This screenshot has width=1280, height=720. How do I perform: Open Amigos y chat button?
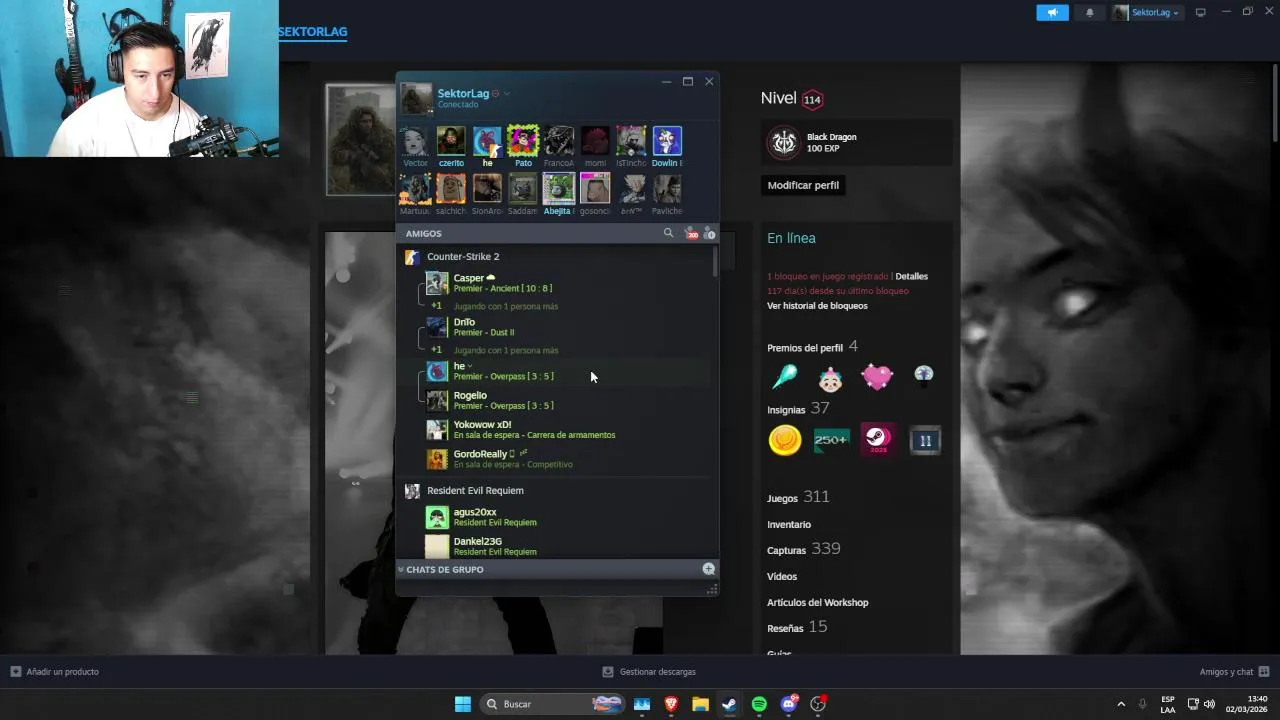[x=1234, y=672]
